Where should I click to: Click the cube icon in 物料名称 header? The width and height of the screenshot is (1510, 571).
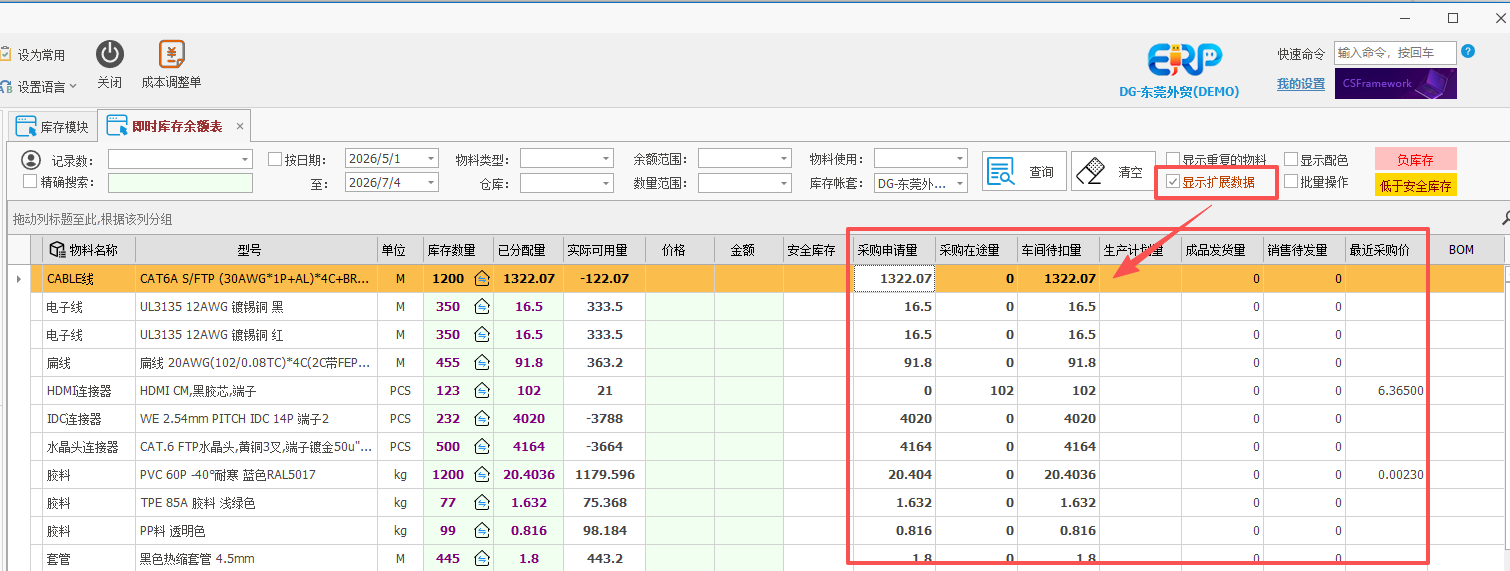coord(57,249)
